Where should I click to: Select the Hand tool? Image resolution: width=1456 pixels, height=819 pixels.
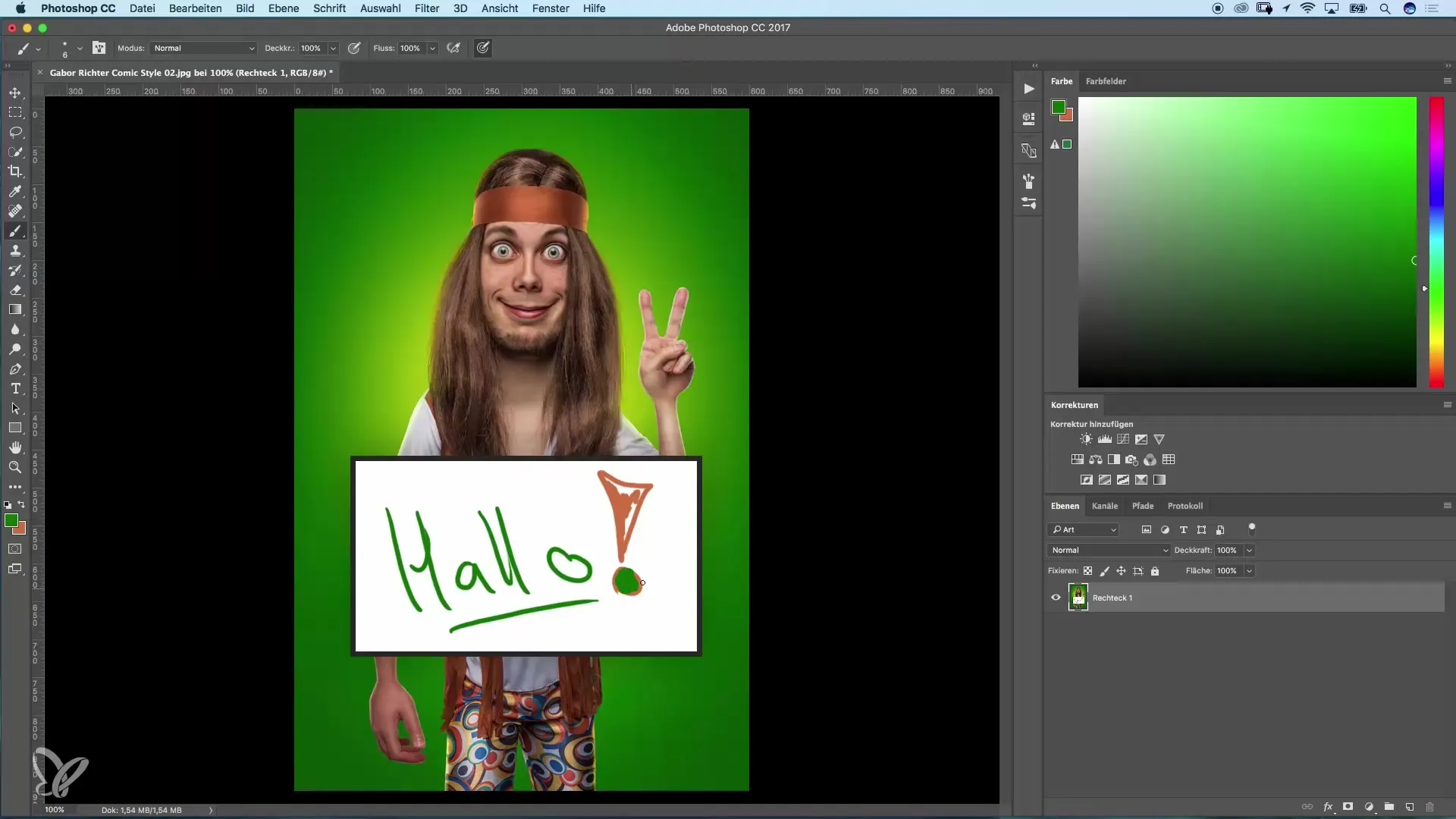pos(15,447)
